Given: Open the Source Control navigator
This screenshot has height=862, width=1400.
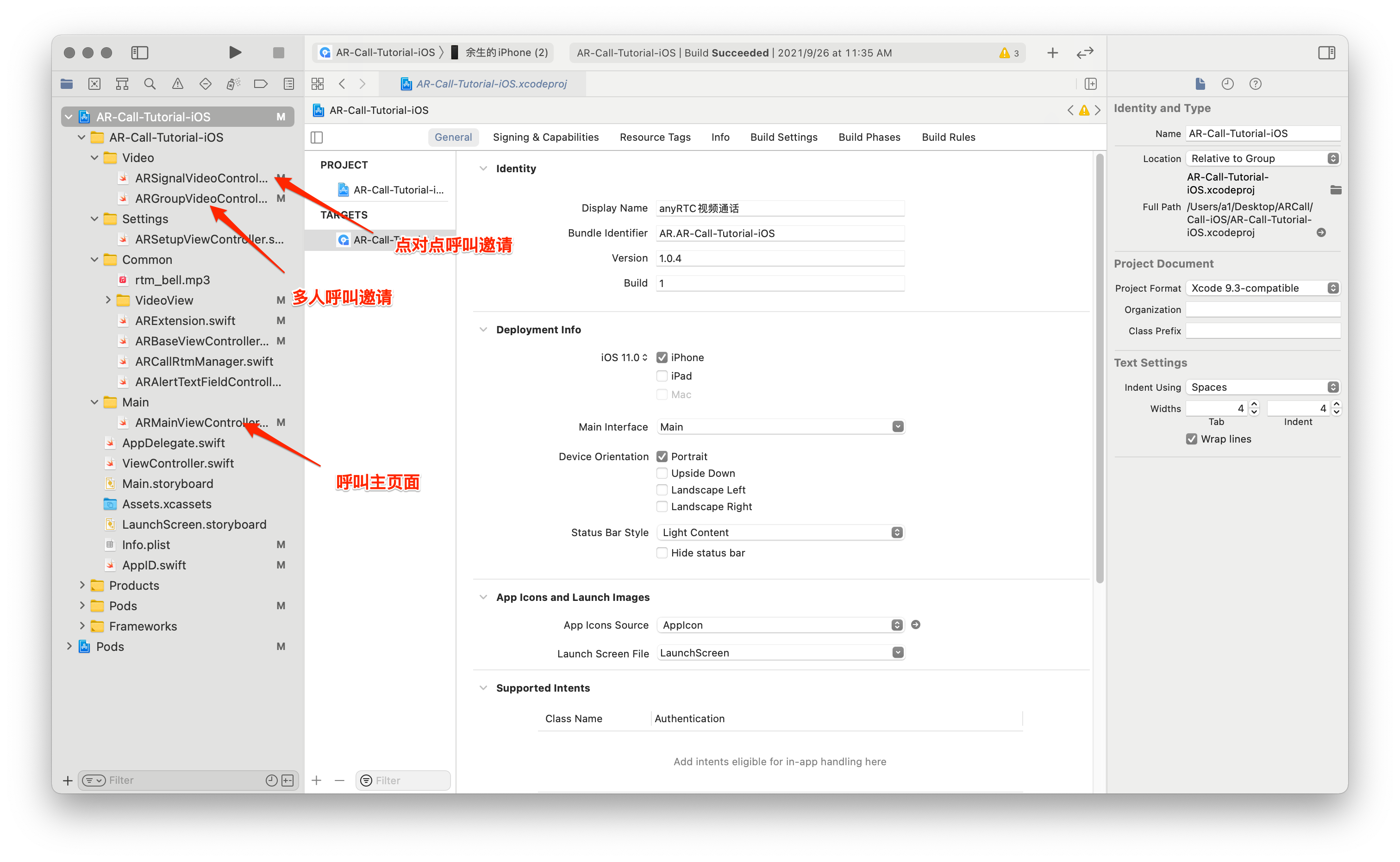Looking at the screenshot, I should pos(94,84).
